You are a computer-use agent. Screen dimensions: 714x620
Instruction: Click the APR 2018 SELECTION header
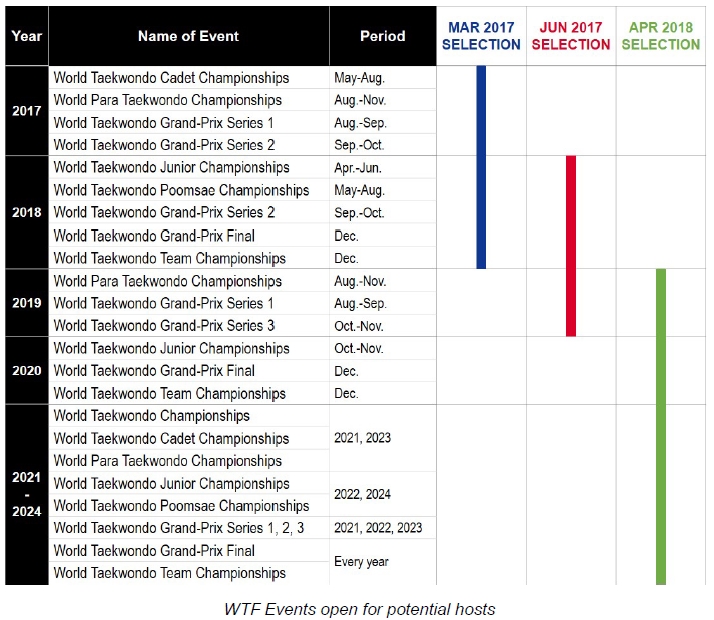(661, 35)
